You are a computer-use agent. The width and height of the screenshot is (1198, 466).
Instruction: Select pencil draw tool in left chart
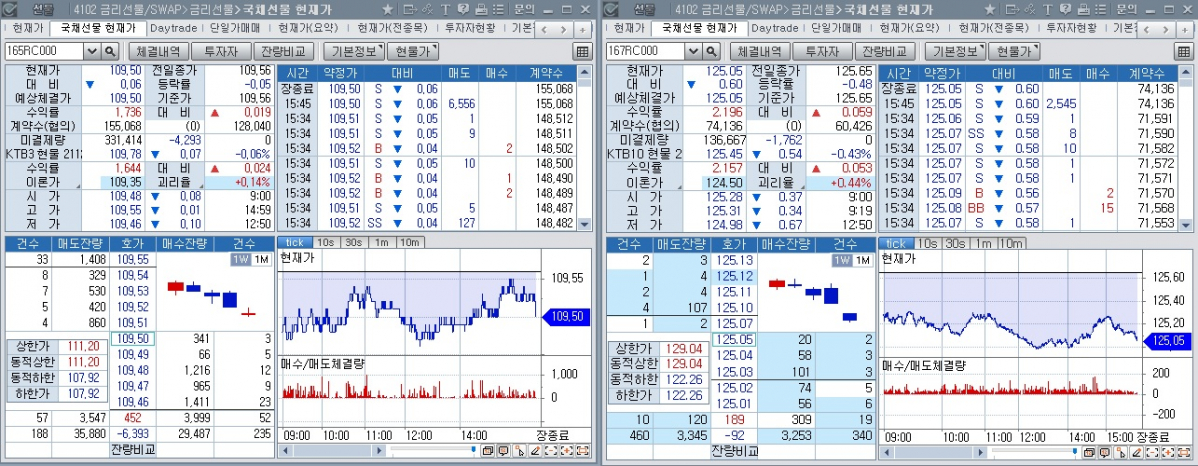(x=535, y=450)
